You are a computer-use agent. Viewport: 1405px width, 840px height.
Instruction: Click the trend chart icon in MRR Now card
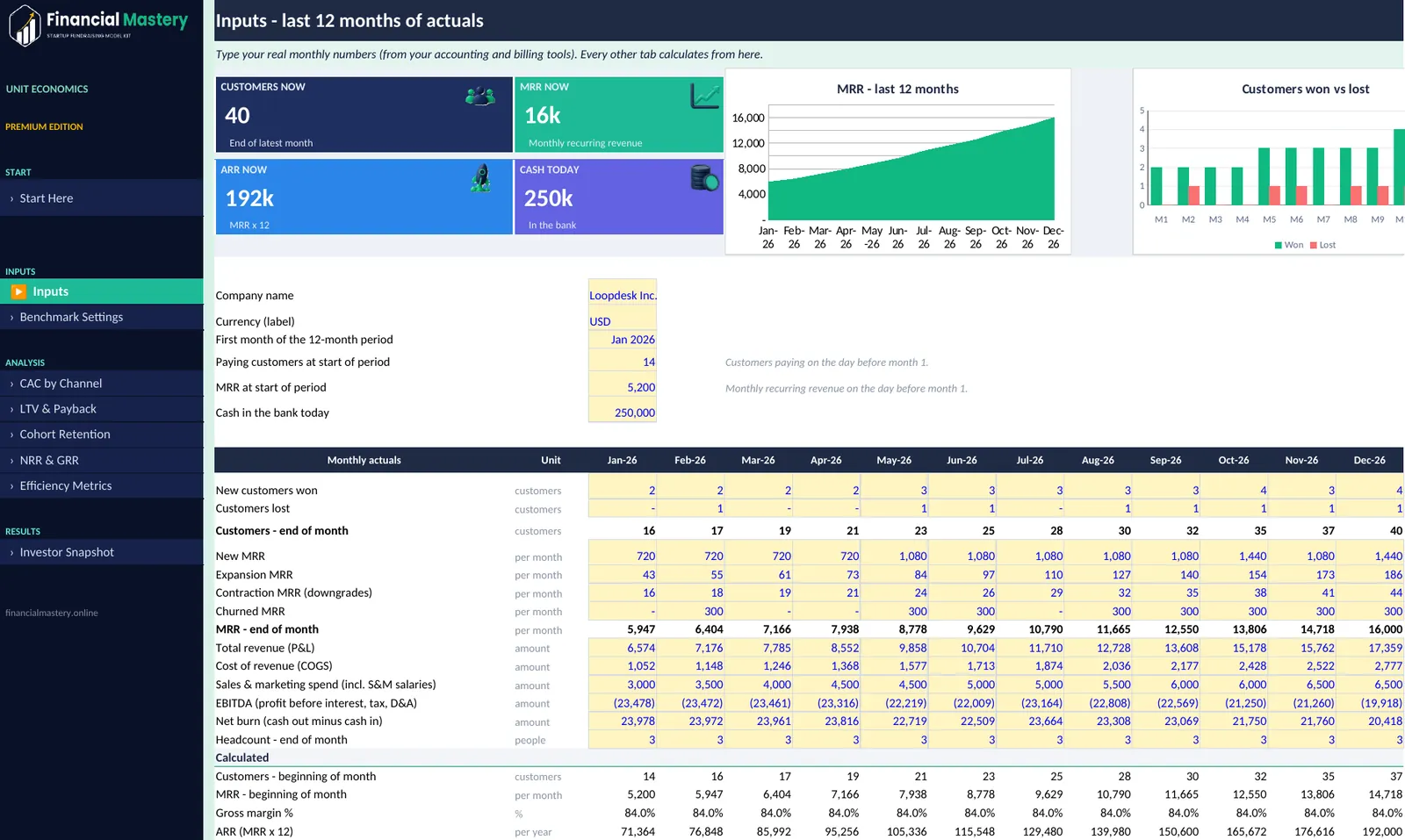tap(705, 96)
